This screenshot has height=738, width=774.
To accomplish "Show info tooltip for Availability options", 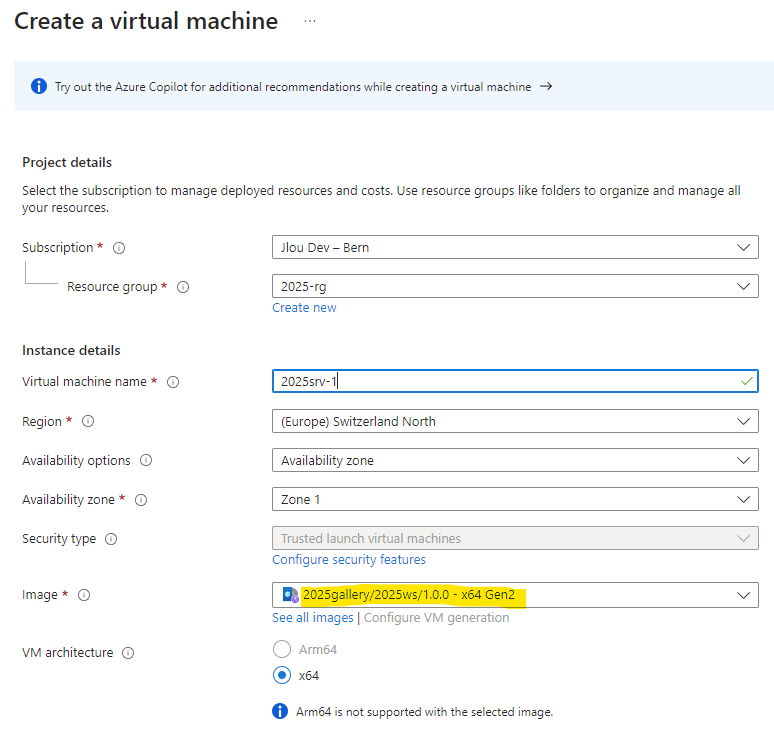I will click(x=146, y=460).
